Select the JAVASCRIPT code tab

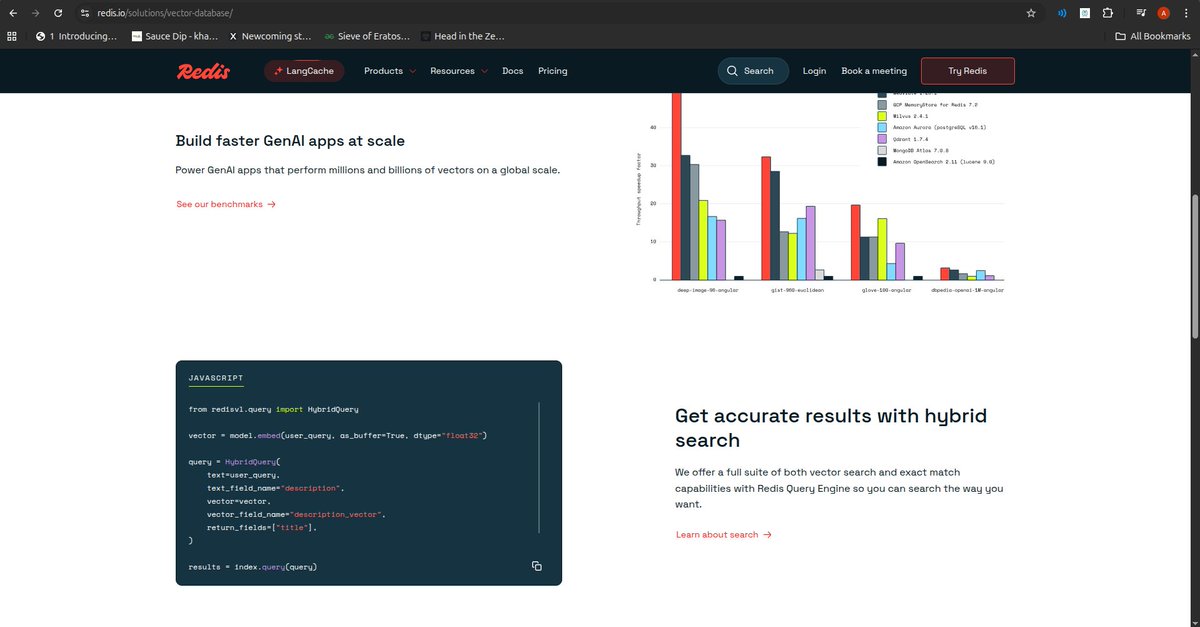tap(216, 378)
